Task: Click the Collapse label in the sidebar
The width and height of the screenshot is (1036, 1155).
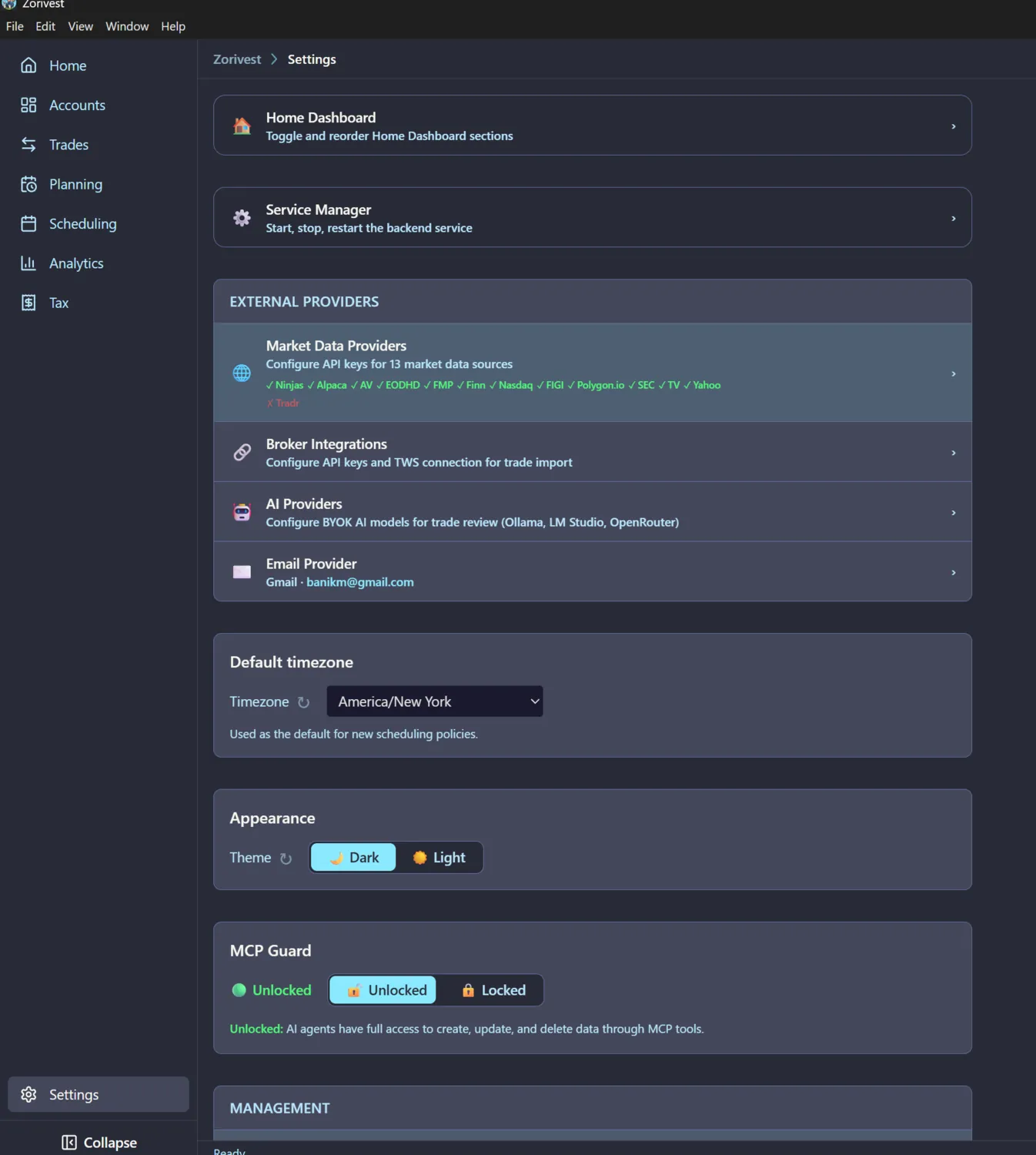Action: coord(110,1143)
